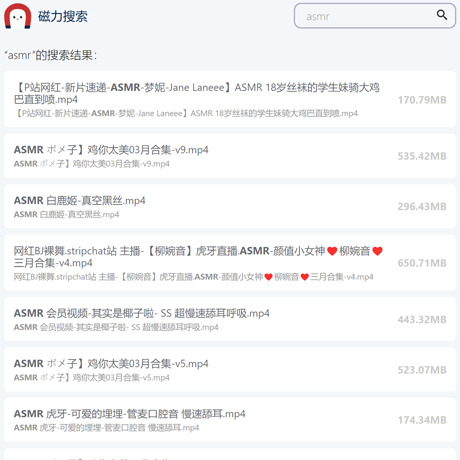The height and width of the screenshot is (460, 460).
Task: Open the 磁力搜索 site title link
Action: 63,16
